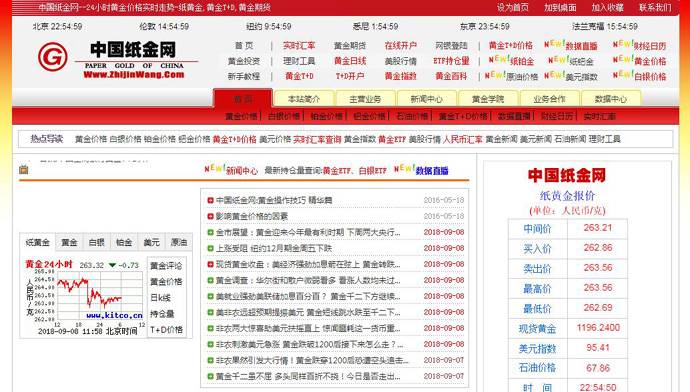Switch to the 新闻中心 tab
690x392 pixels.
pyautogui.click(x=426, y=99)
